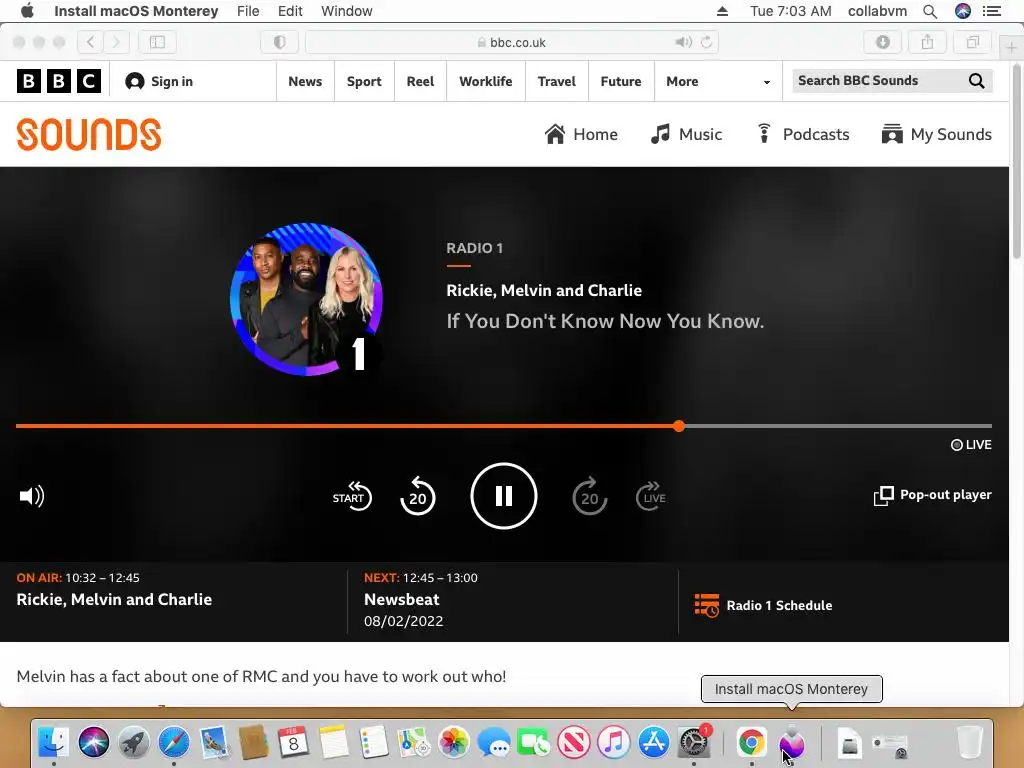Image resolution: width=1024 pixels, height=768 pixels.
Task: Open Photos from the Dock
Action: pos(454,742)
